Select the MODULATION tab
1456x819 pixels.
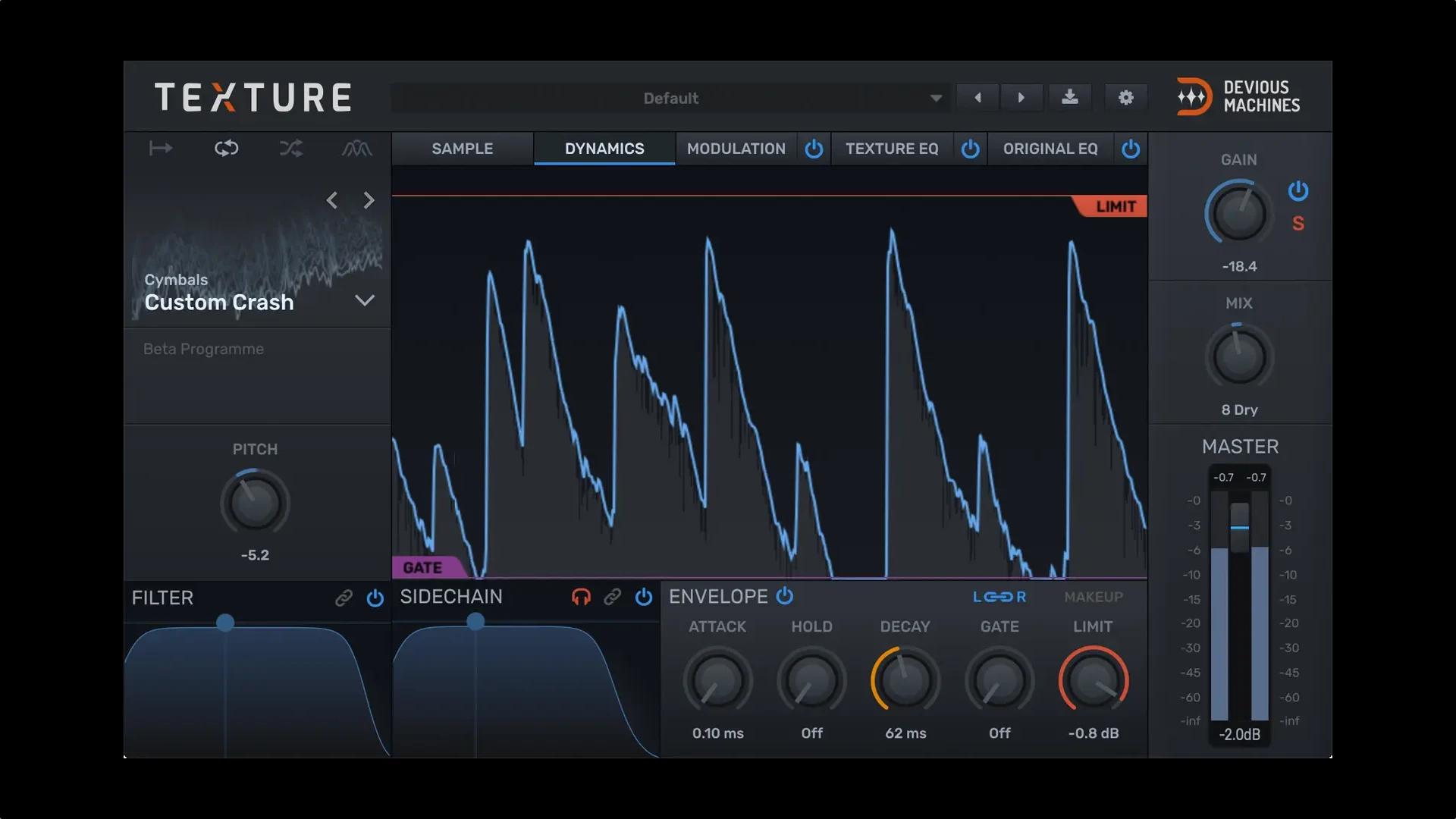735,148
